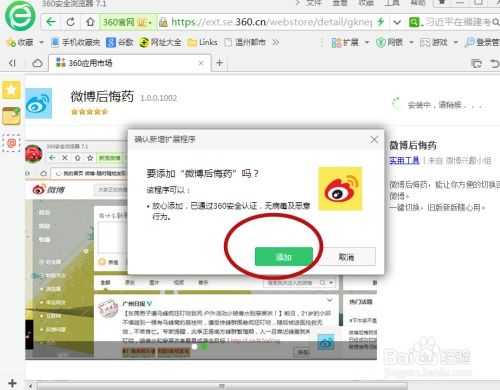Click the five star rating
The image size is (500, 390).
89,112
